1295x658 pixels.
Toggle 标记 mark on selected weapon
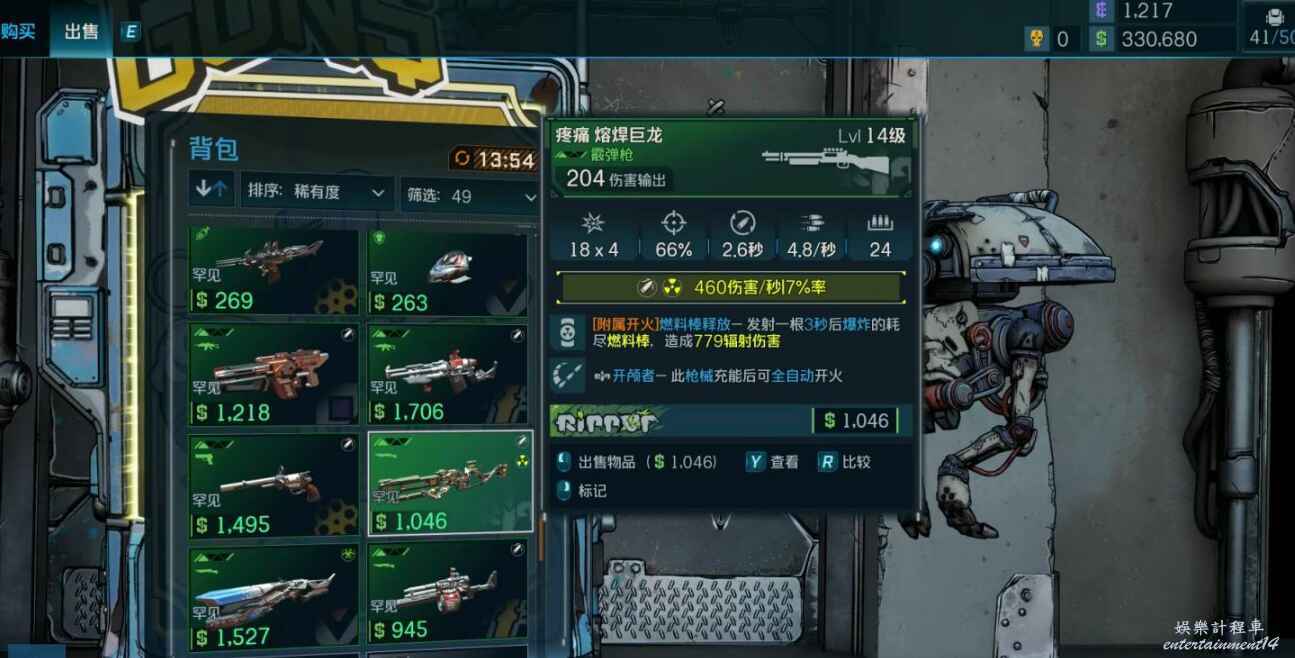pos(581,491)
